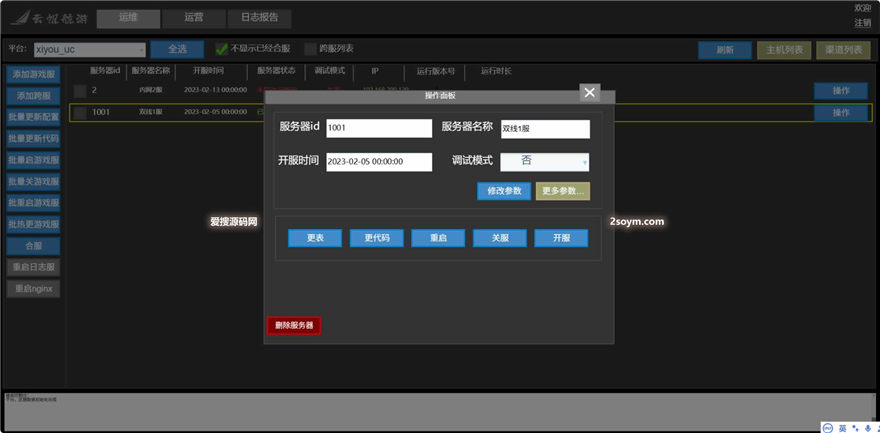
Task: Click 添加游戏服 in the left sidebar
Action: [x=34, y=74]
